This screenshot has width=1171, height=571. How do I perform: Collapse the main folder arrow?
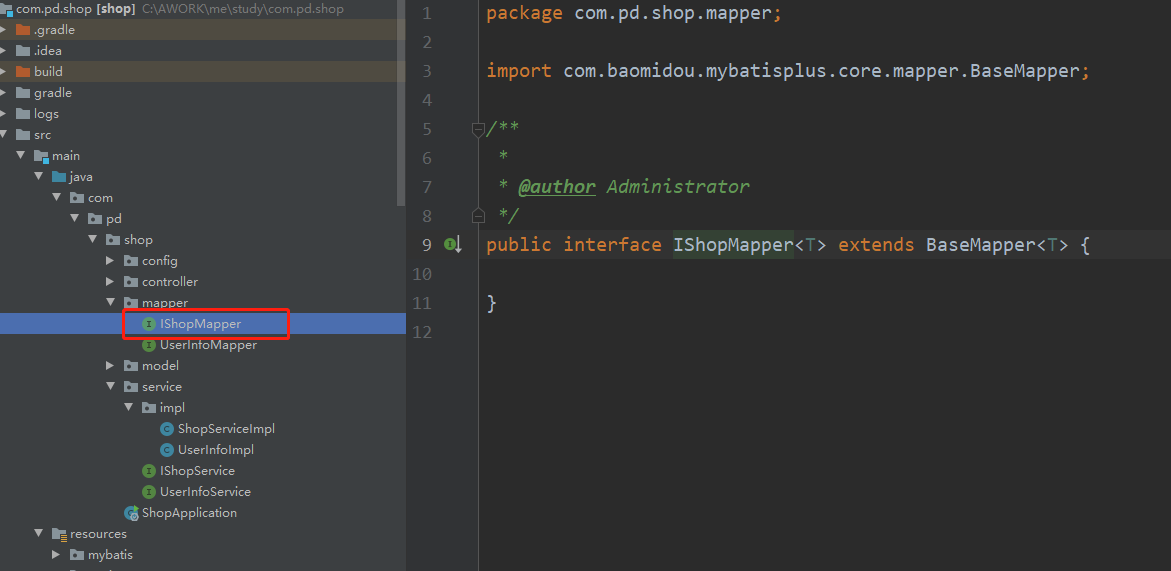20,155
